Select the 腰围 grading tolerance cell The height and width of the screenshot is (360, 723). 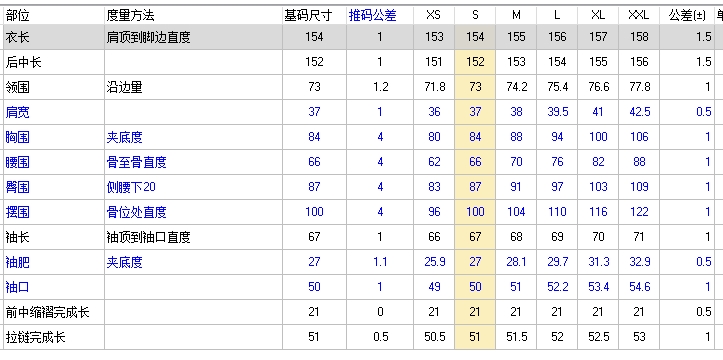[x=379, y=162]
